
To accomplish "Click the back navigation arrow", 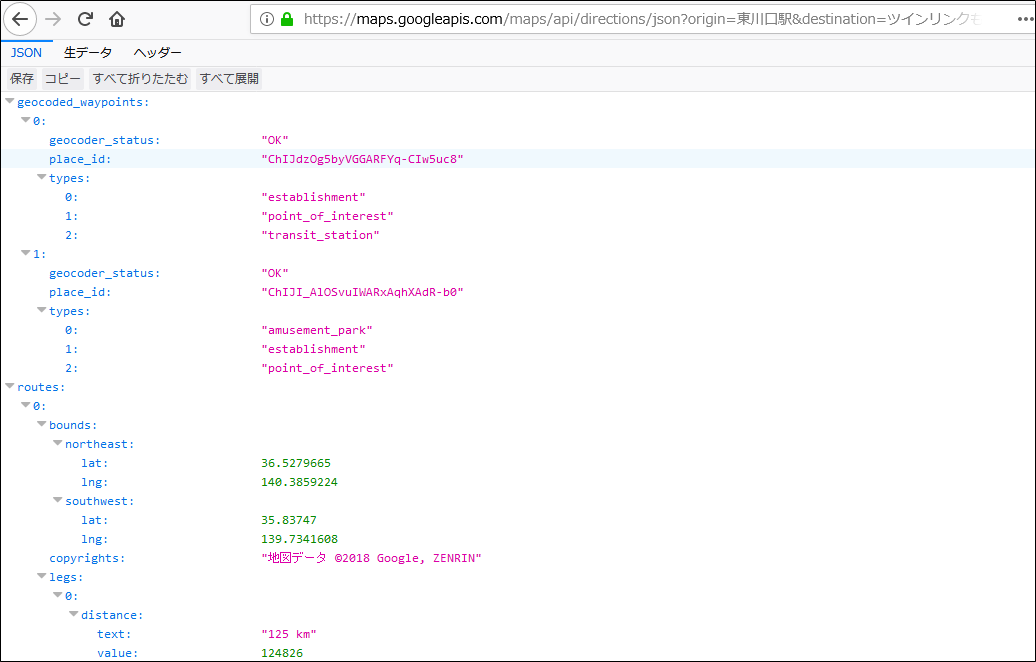I will pyautogui.click(x=20, y=18).
